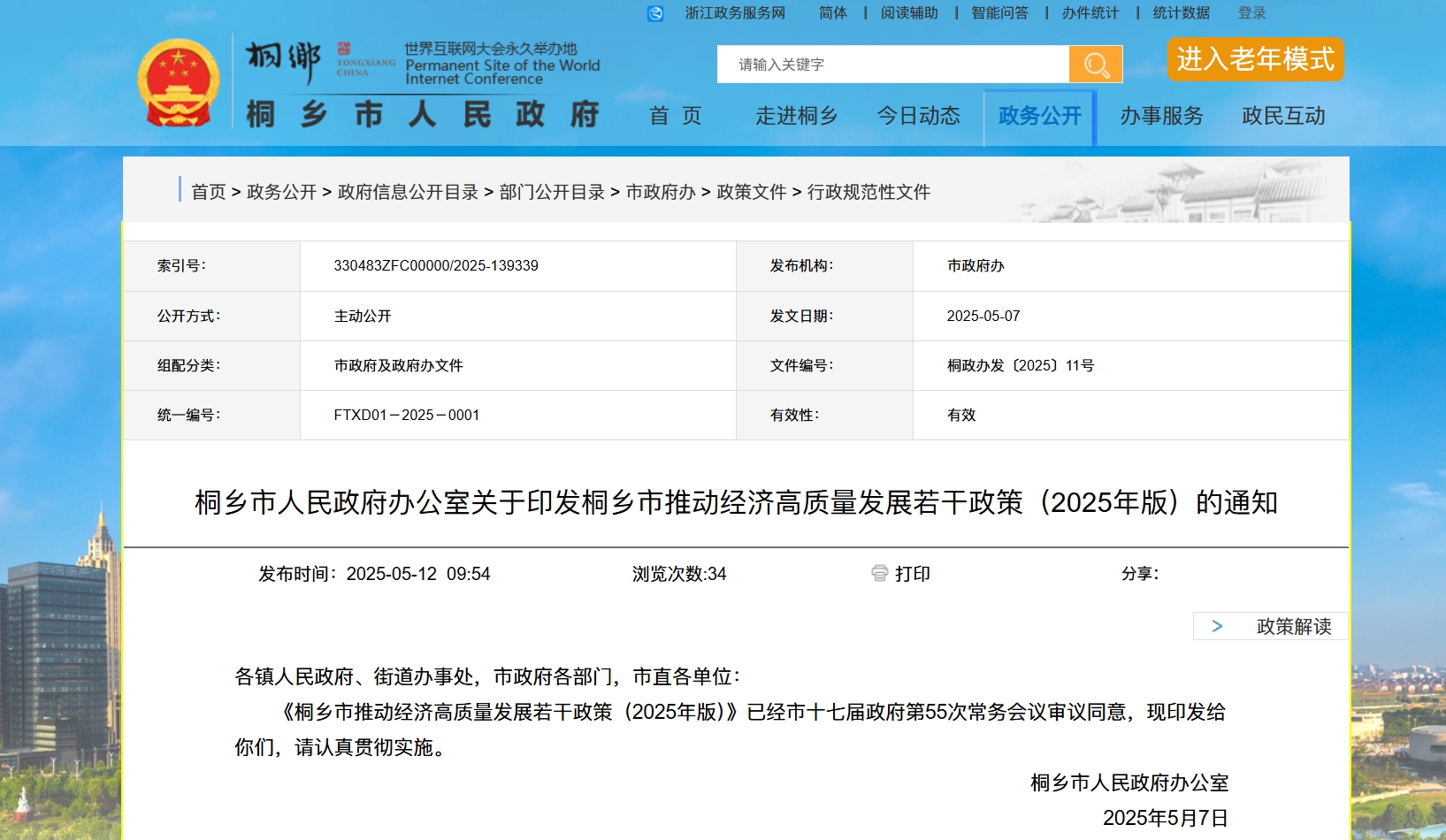The height and width of the screenshot is (840, 1446).
Task: Switch to 简体 text mode
Action: (x=832, y=13)
